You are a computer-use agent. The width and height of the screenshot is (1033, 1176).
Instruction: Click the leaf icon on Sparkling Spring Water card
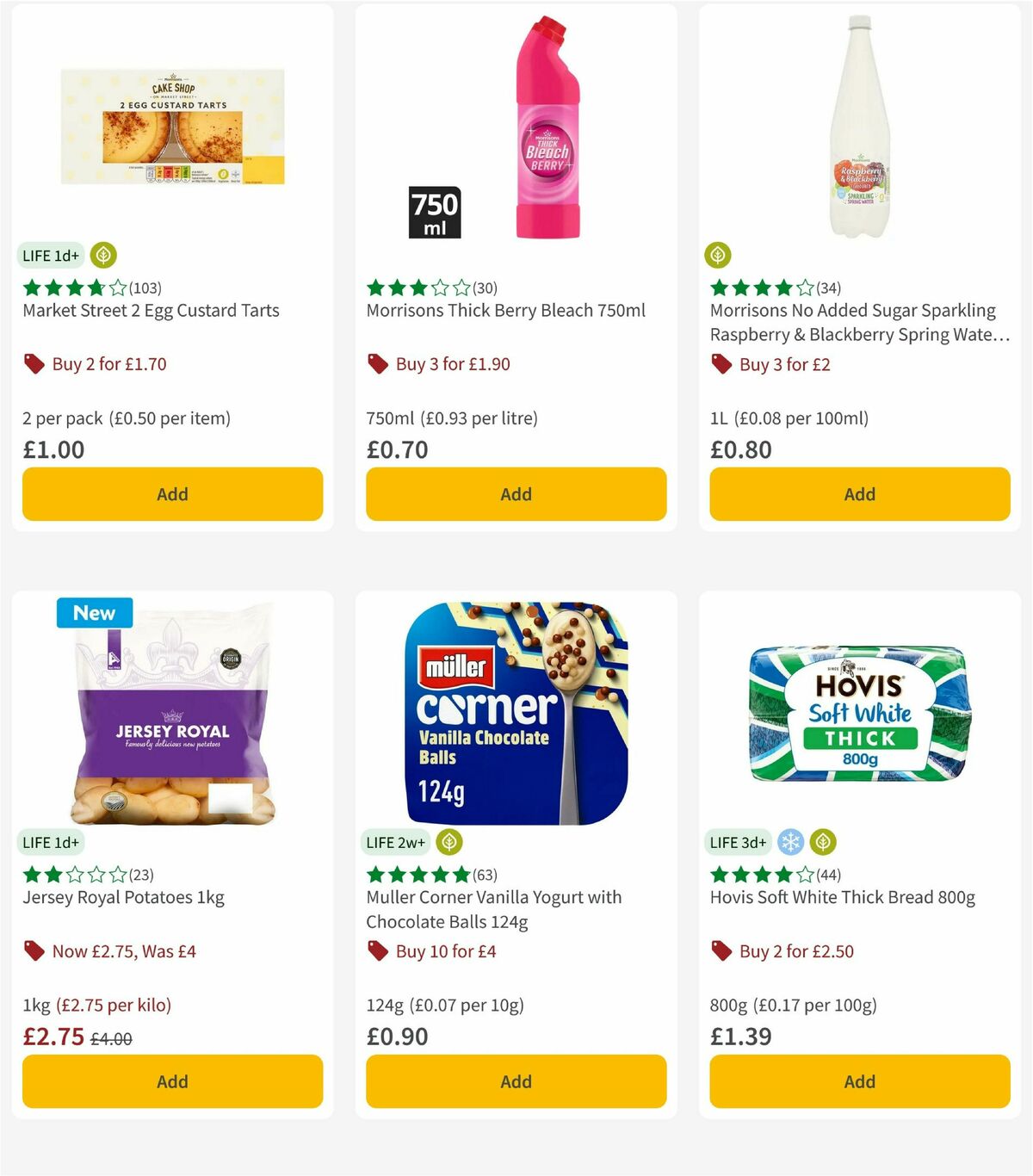click(718, 255)
